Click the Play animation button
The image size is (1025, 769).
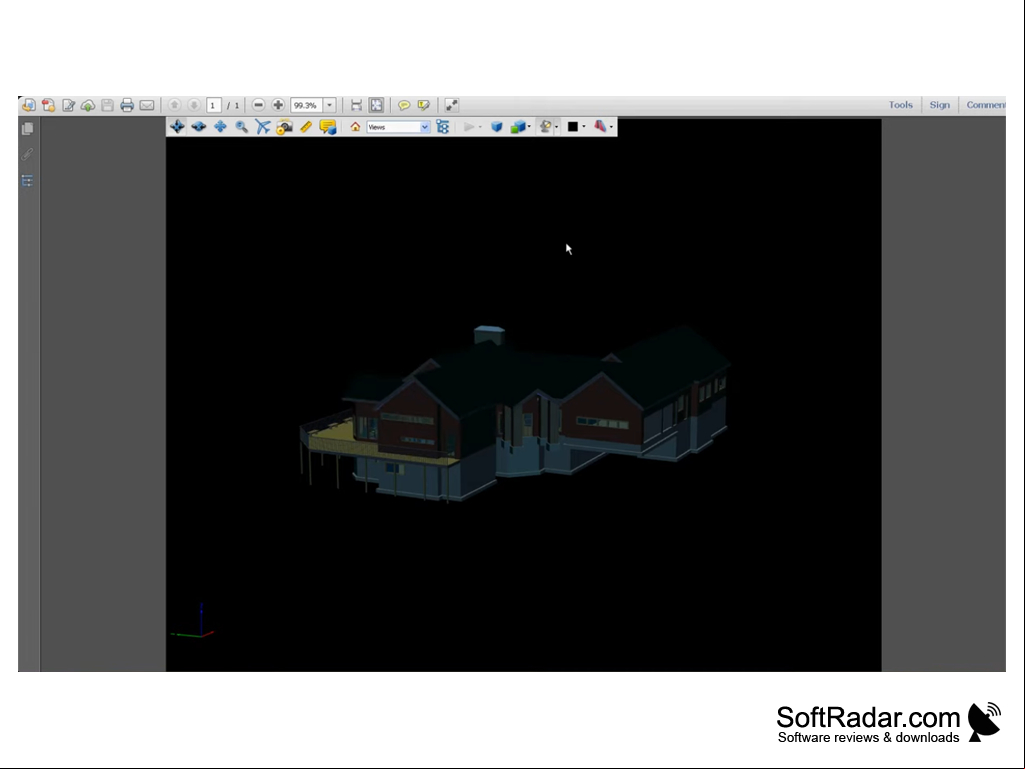469,127
